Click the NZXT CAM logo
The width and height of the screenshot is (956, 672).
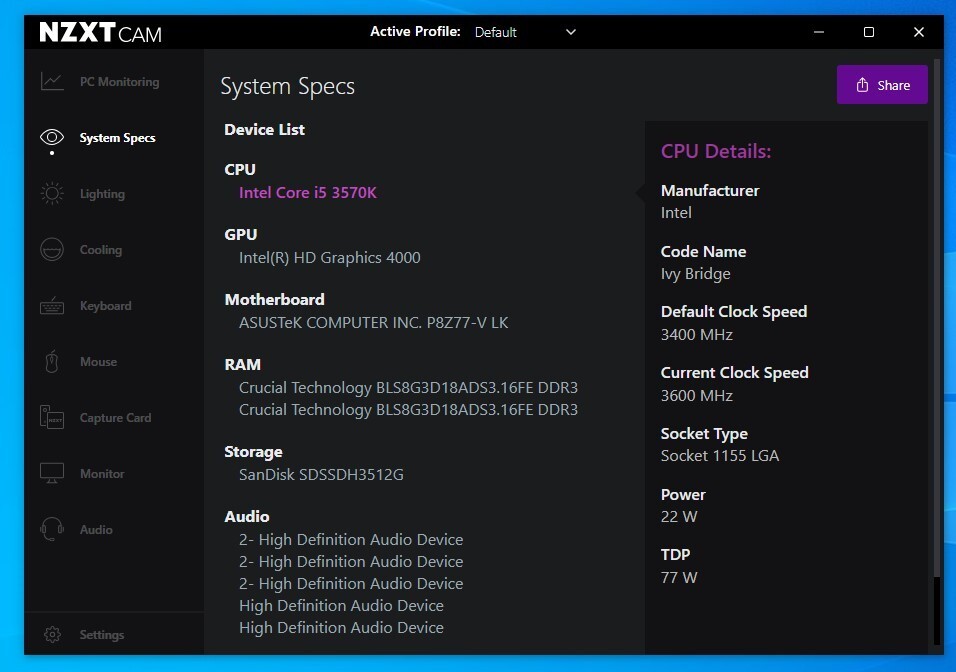(101, 32)
